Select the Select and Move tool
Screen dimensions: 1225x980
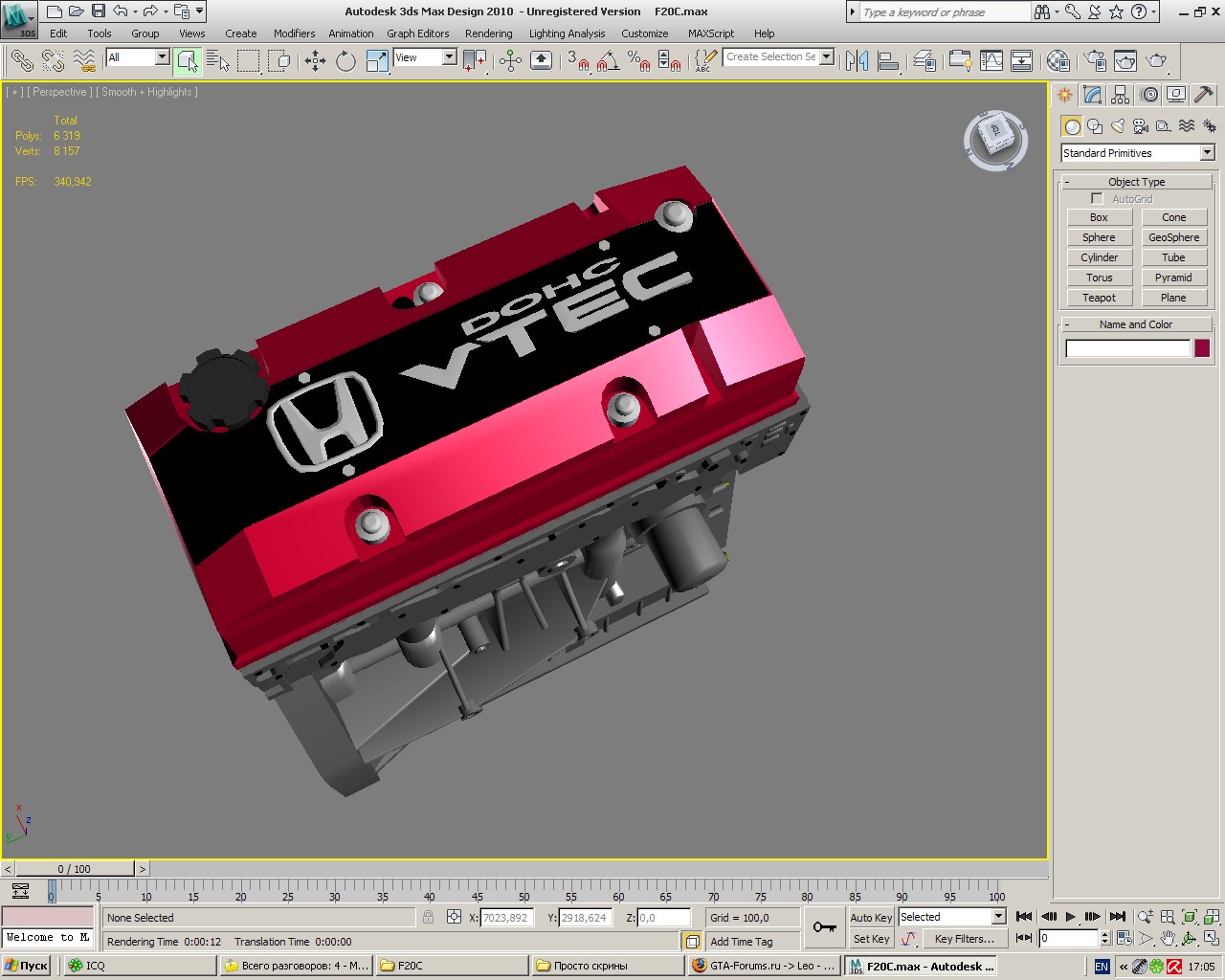315,61
